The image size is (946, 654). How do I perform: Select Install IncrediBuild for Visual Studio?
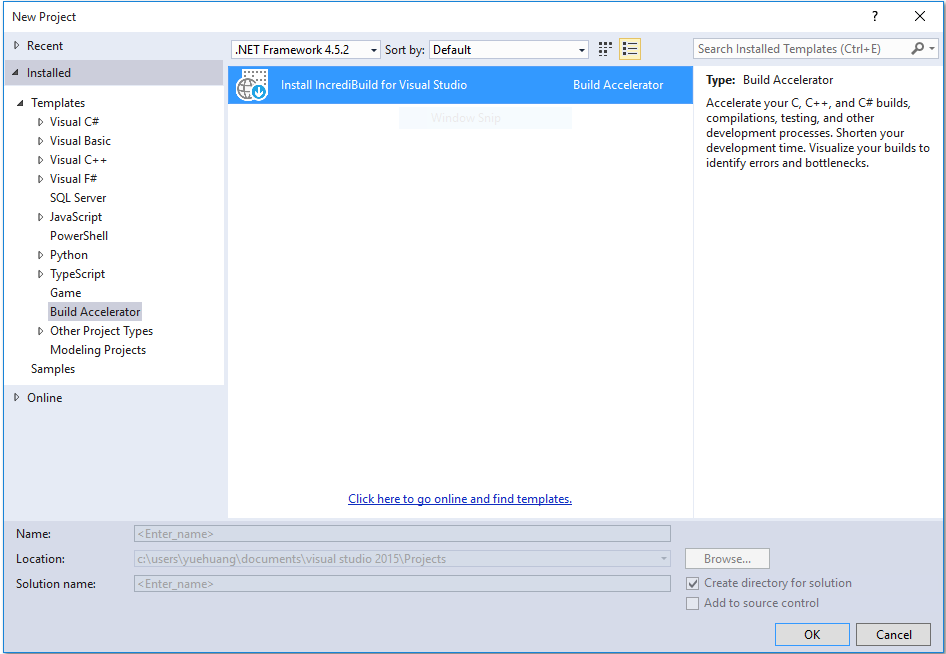click(x=460, y=84)
